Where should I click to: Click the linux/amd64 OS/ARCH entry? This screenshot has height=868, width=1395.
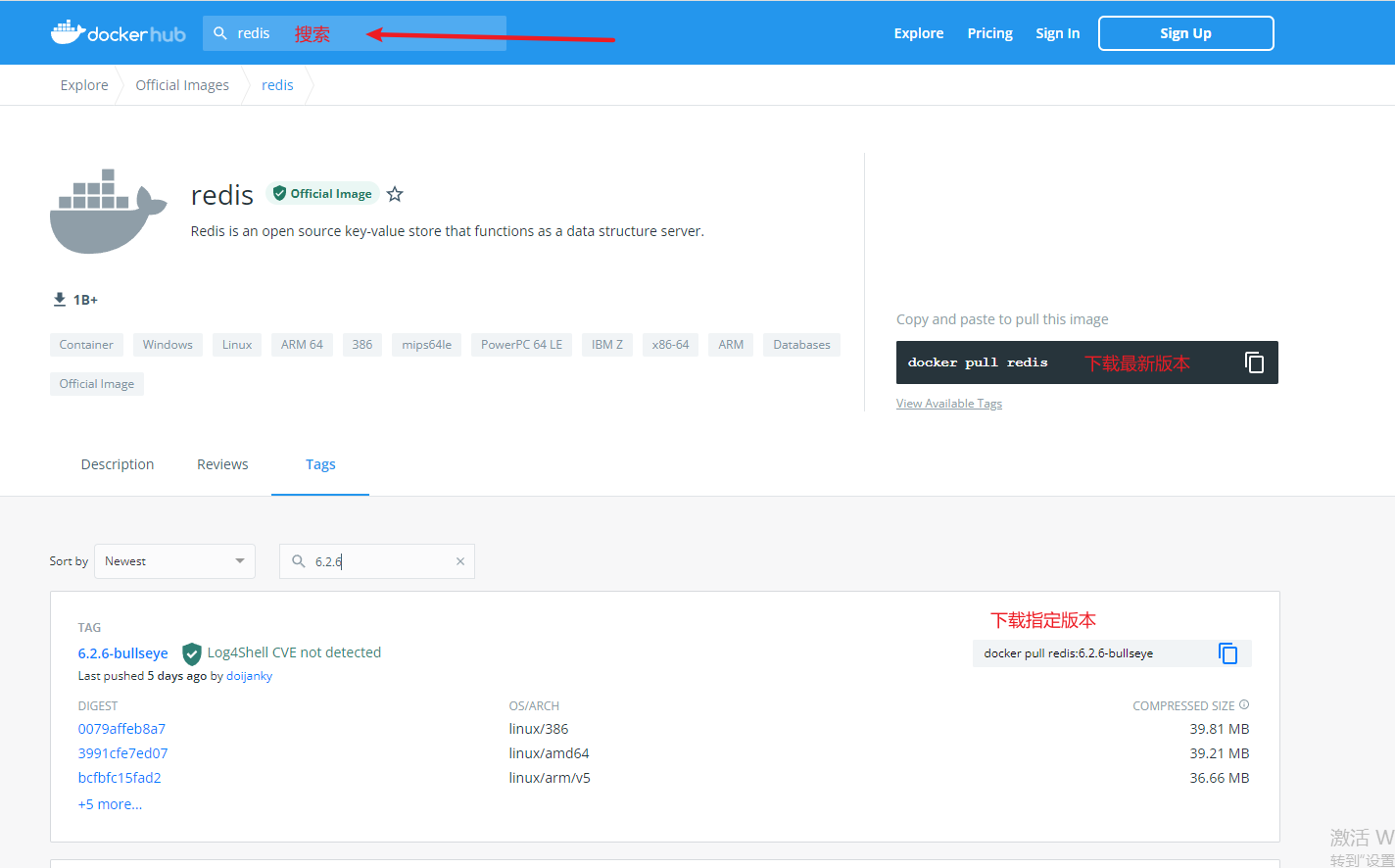(549, 753)
